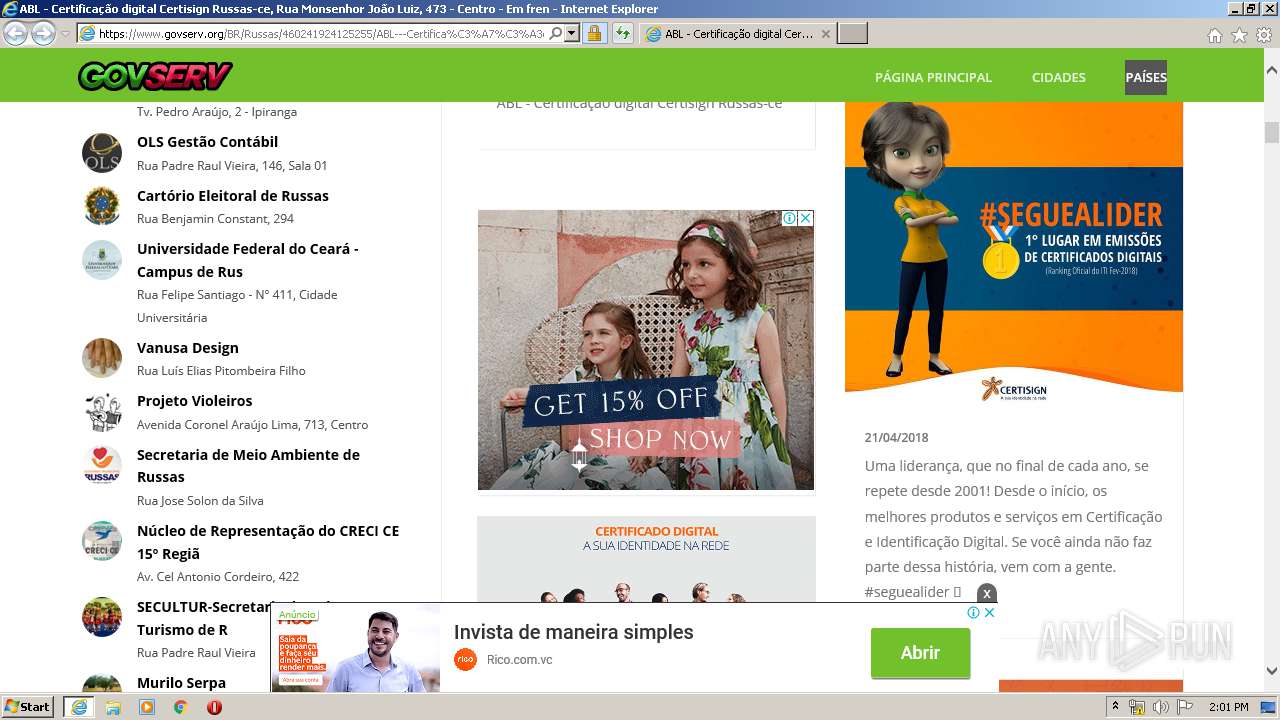
Task: Click the Get 15% Off Shop Now ad image
Action: coord(646,350)
